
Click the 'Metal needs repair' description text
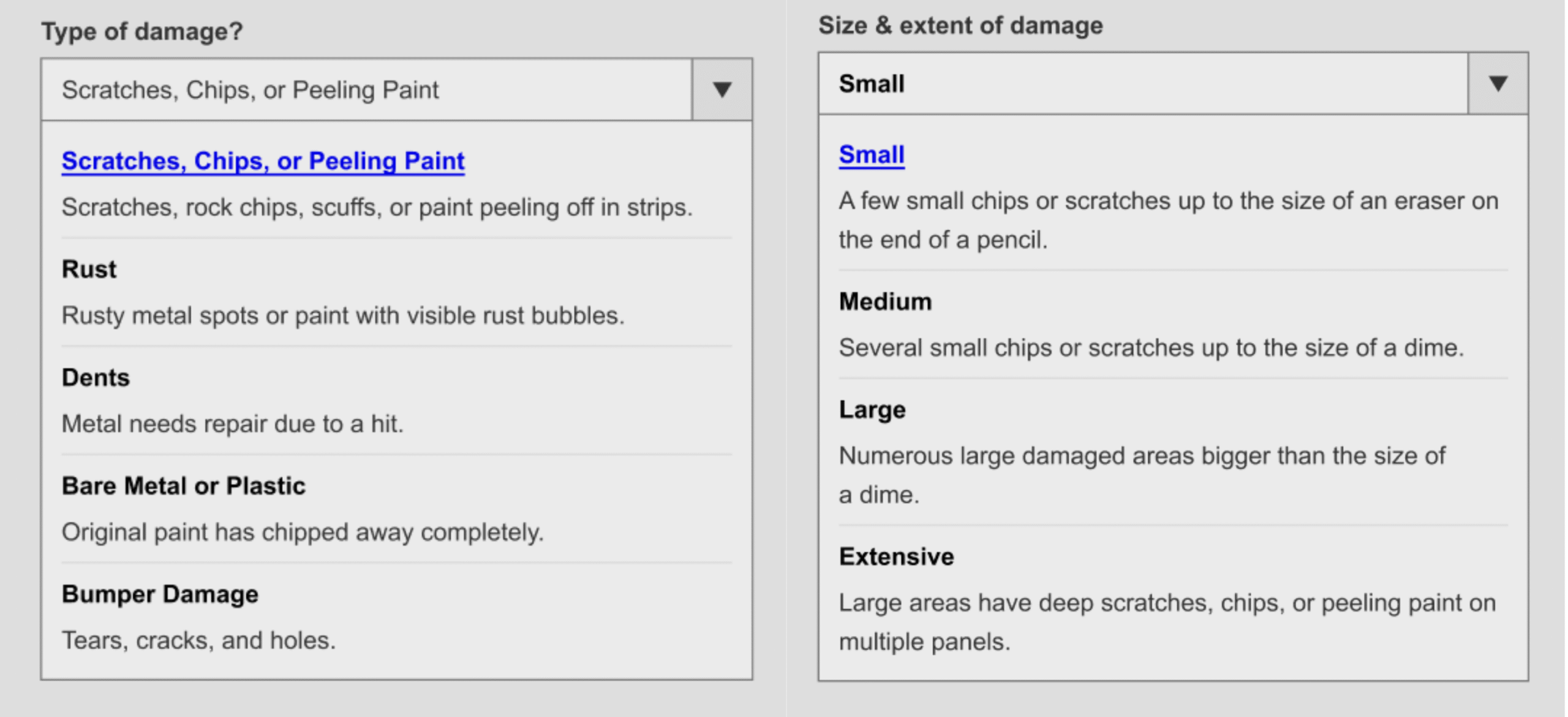(233, 424)
